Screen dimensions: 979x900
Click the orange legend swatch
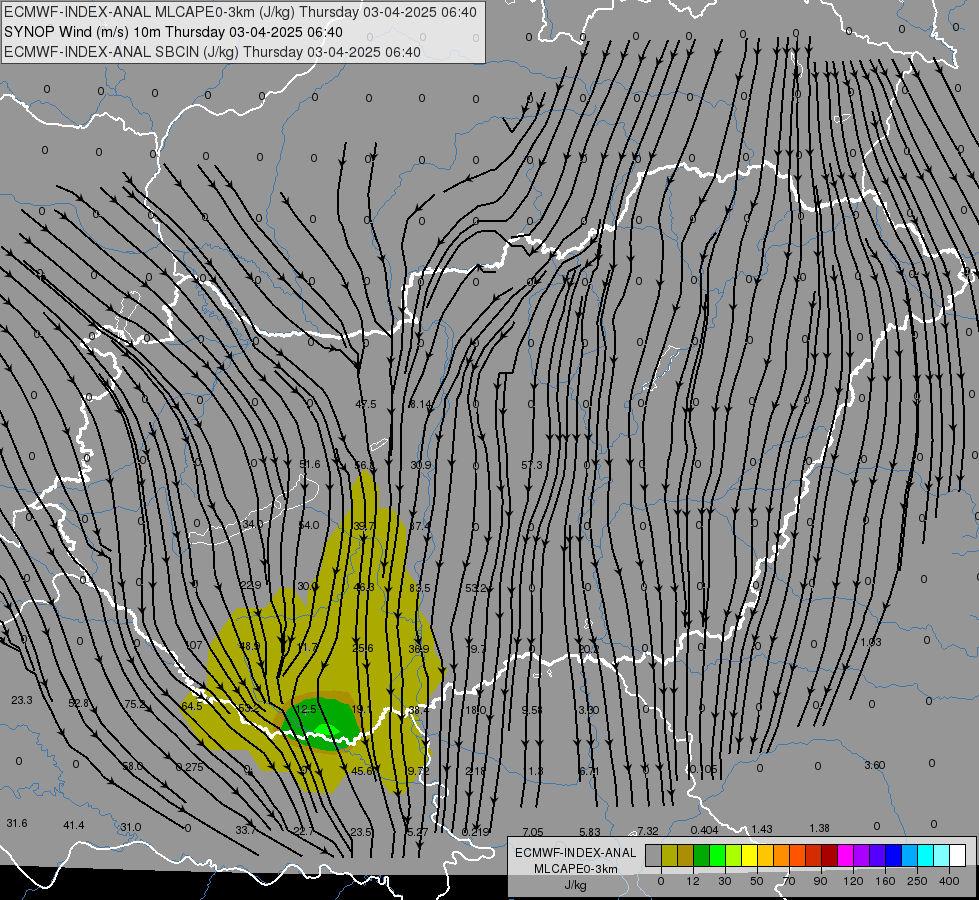coord(782,855)
